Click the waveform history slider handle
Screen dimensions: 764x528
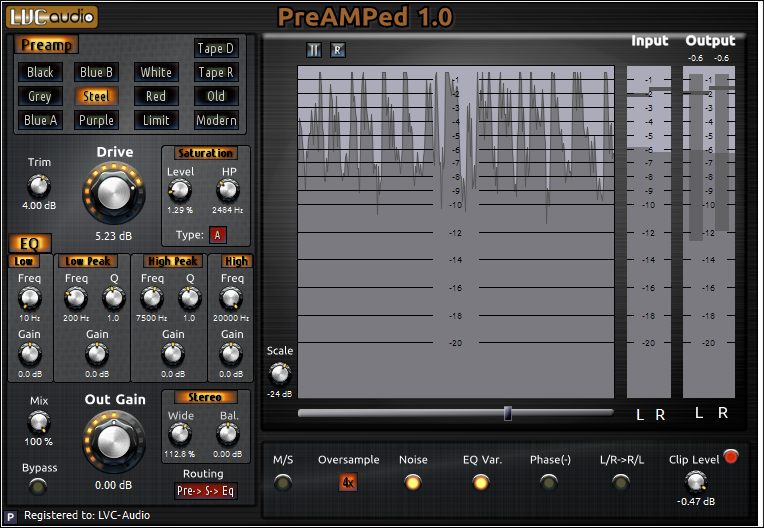pyautogui.click(x=507, y=413)
